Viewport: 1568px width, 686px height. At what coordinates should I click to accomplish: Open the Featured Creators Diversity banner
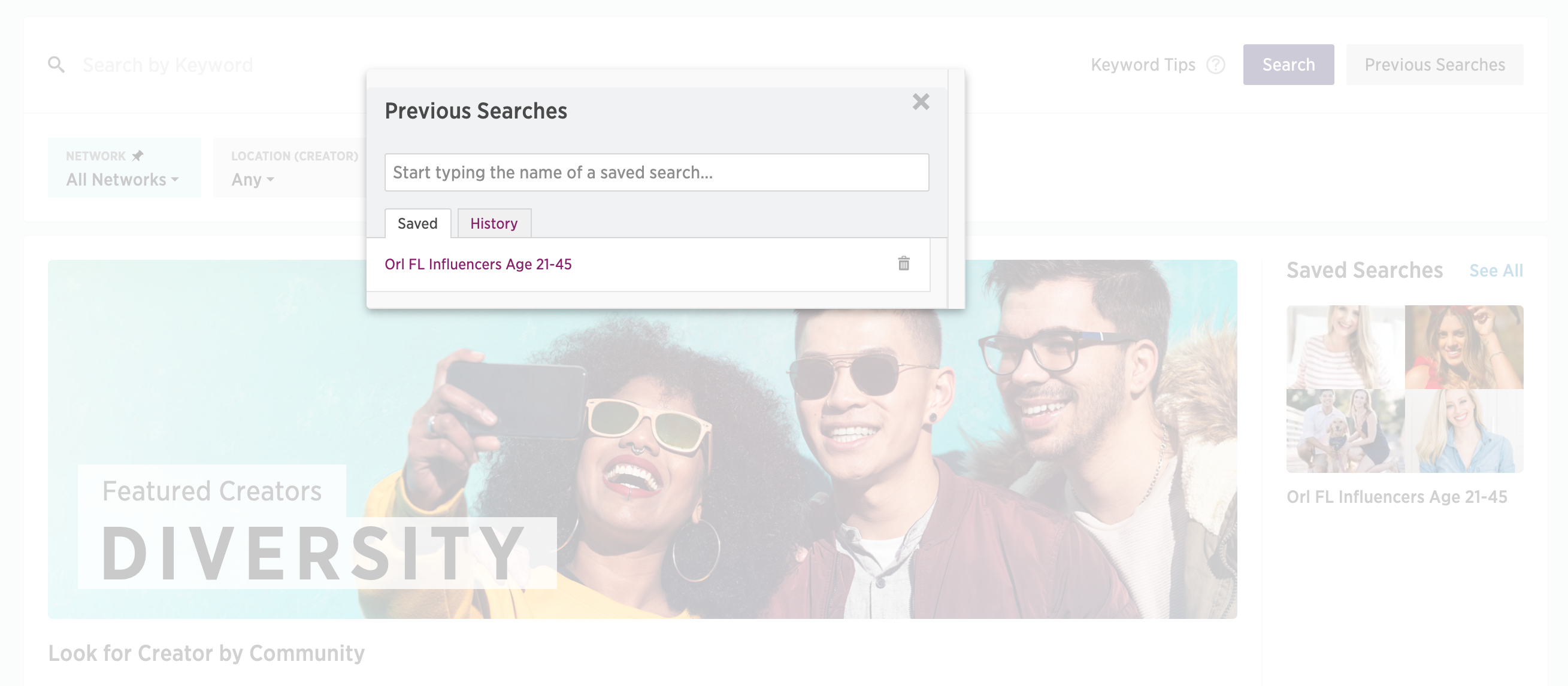tap(642, 439)
